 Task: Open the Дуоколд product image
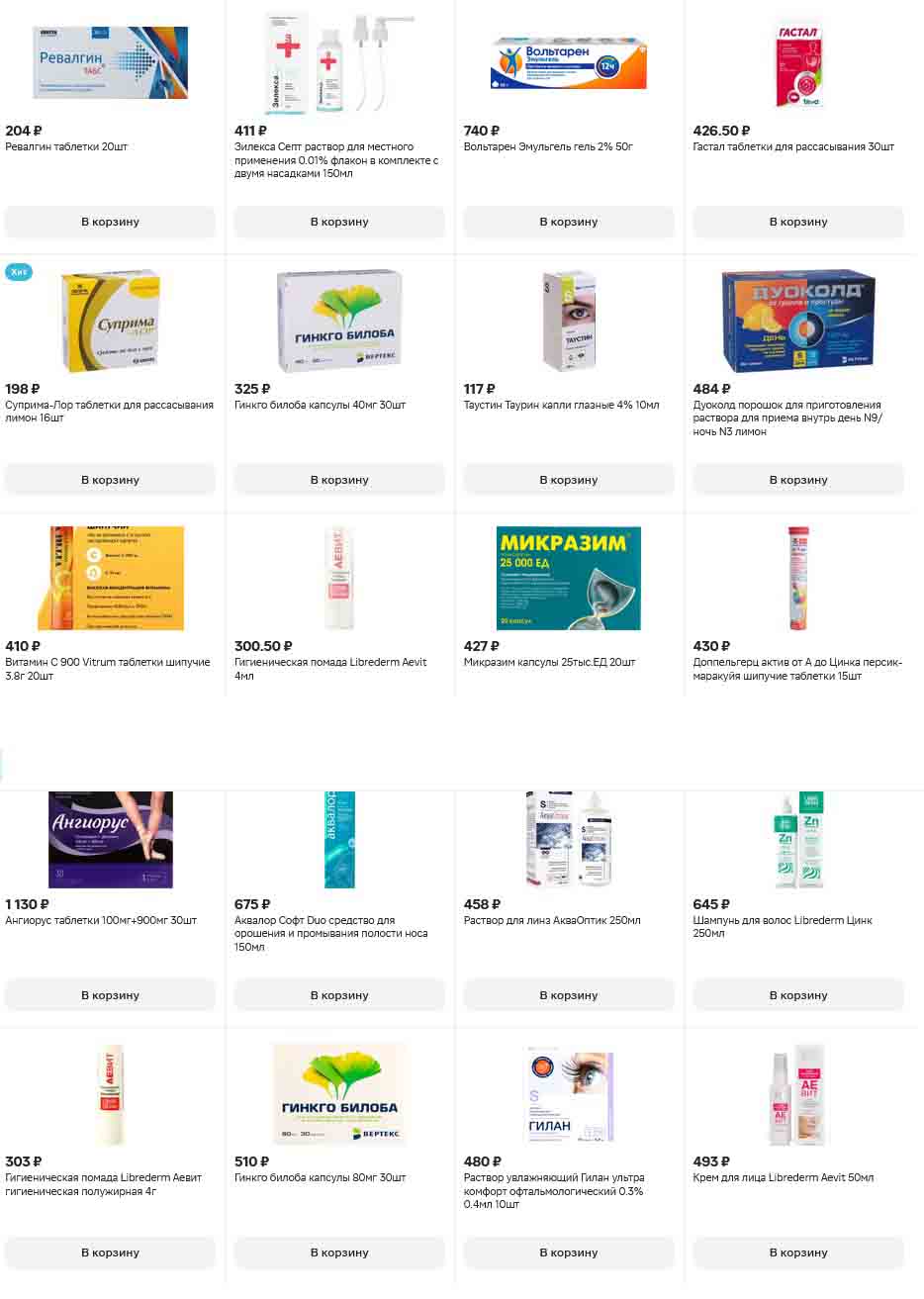coord(798,321)
